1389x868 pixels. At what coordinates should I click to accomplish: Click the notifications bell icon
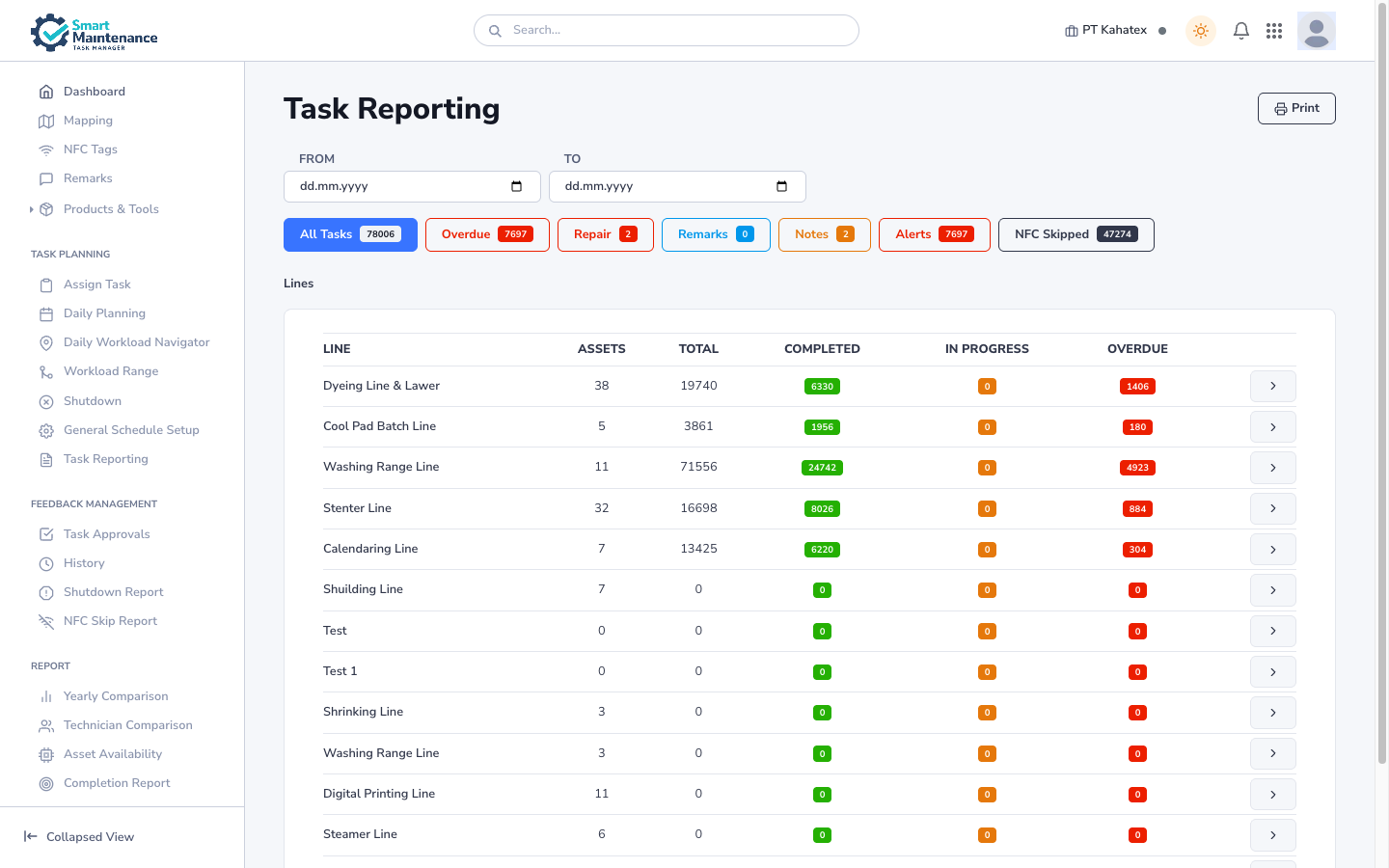coord(1241,31)
